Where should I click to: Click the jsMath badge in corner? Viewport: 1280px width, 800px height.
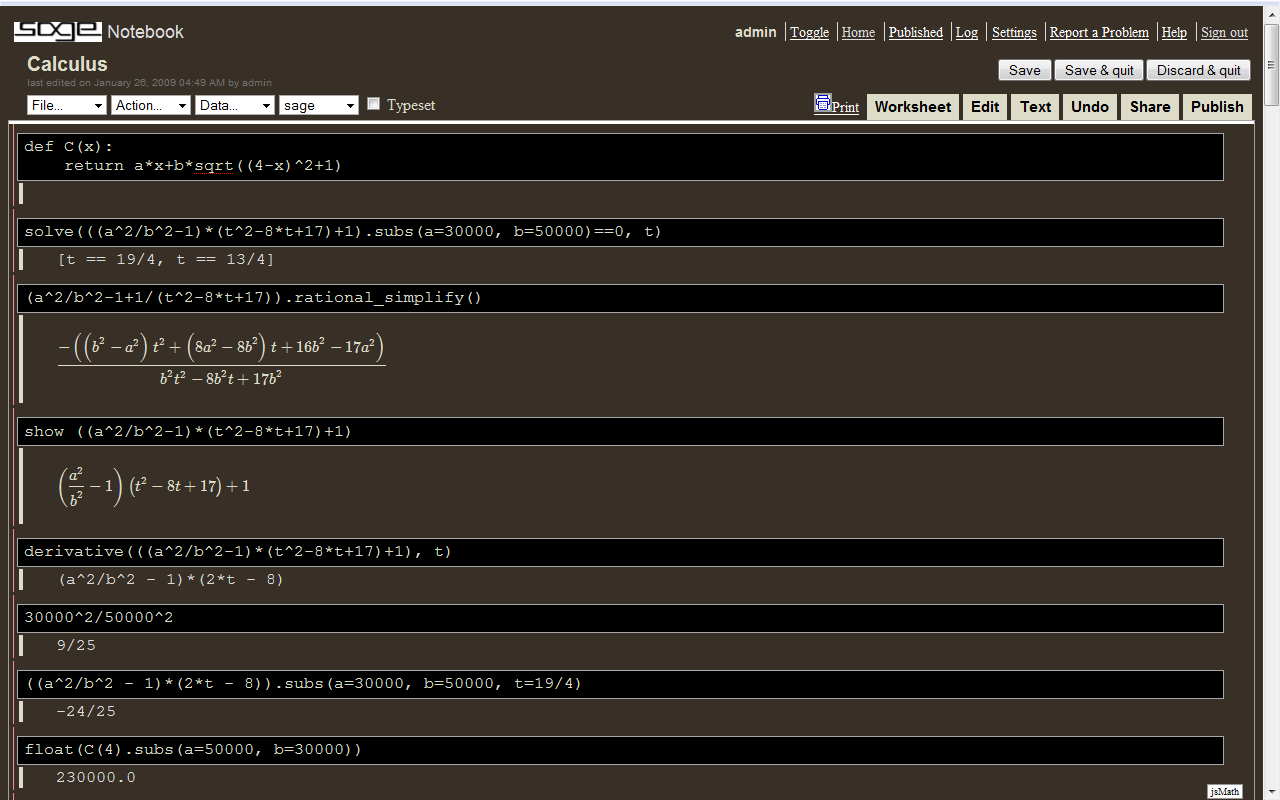[x=1224, y=791]
